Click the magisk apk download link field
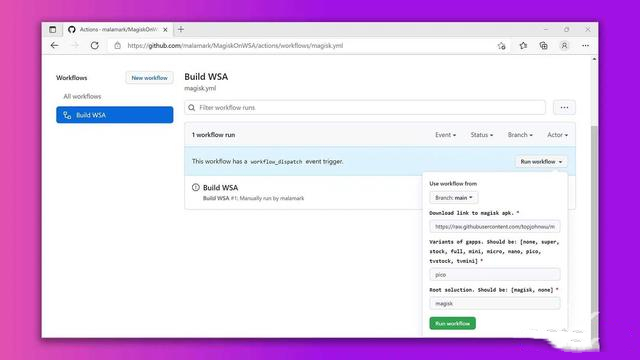The image size is (640, 360). [495, 227]
